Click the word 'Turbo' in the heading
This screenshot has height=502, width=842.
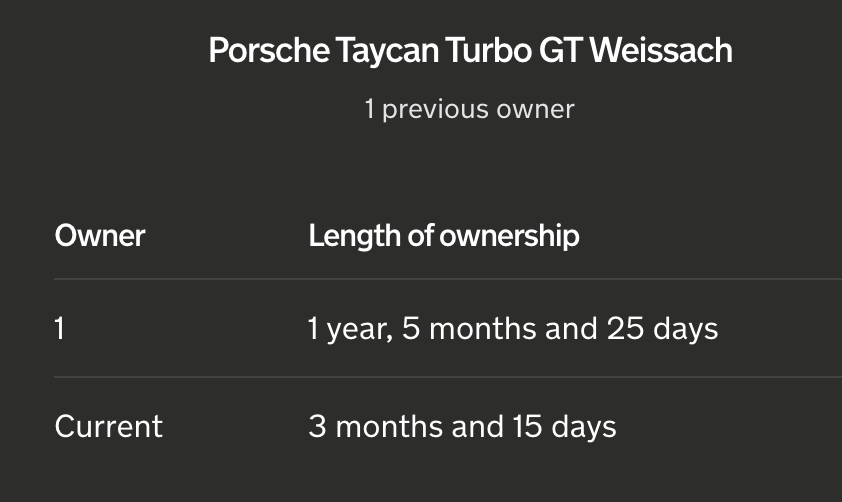[489, 51]
